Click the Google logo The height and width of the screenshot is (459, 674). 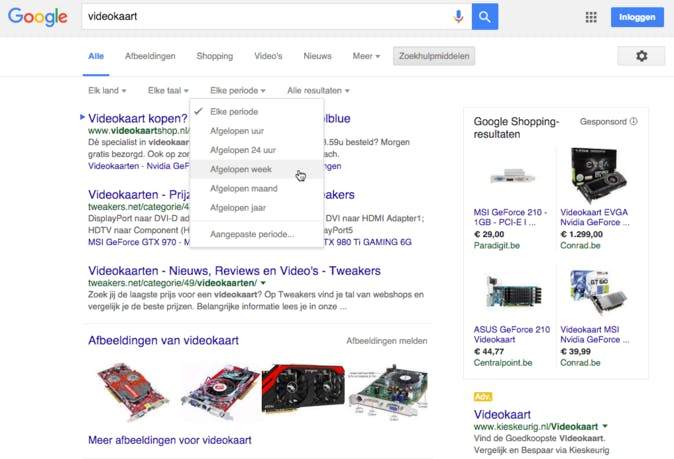[37, 17]
